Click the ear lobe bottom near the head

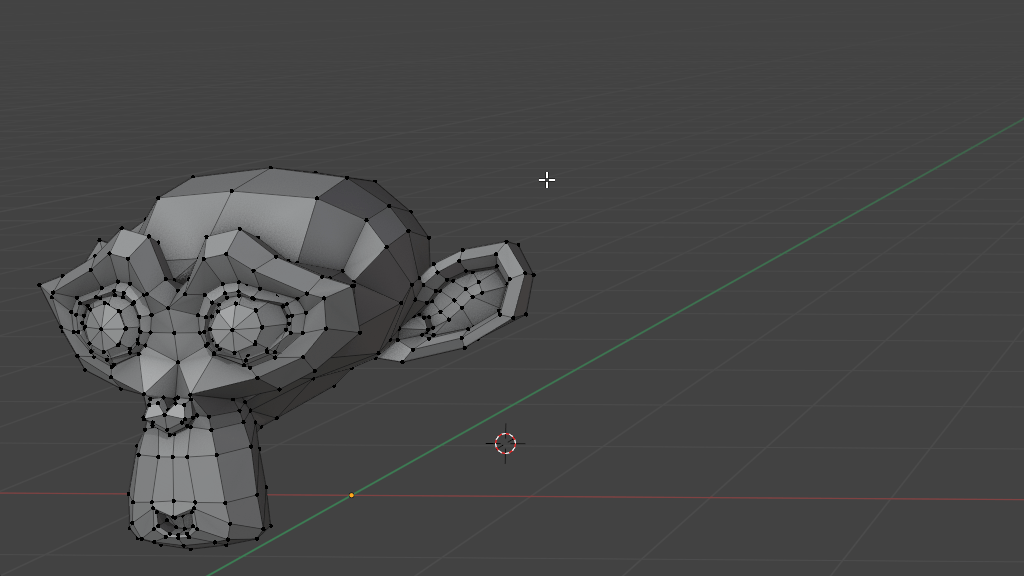400,352
